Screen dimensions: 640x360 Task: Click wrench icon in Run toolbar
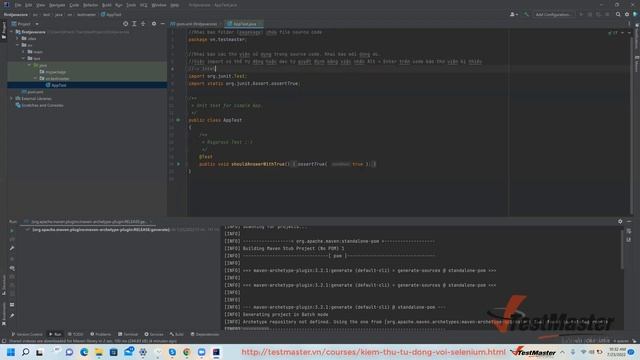12,248
